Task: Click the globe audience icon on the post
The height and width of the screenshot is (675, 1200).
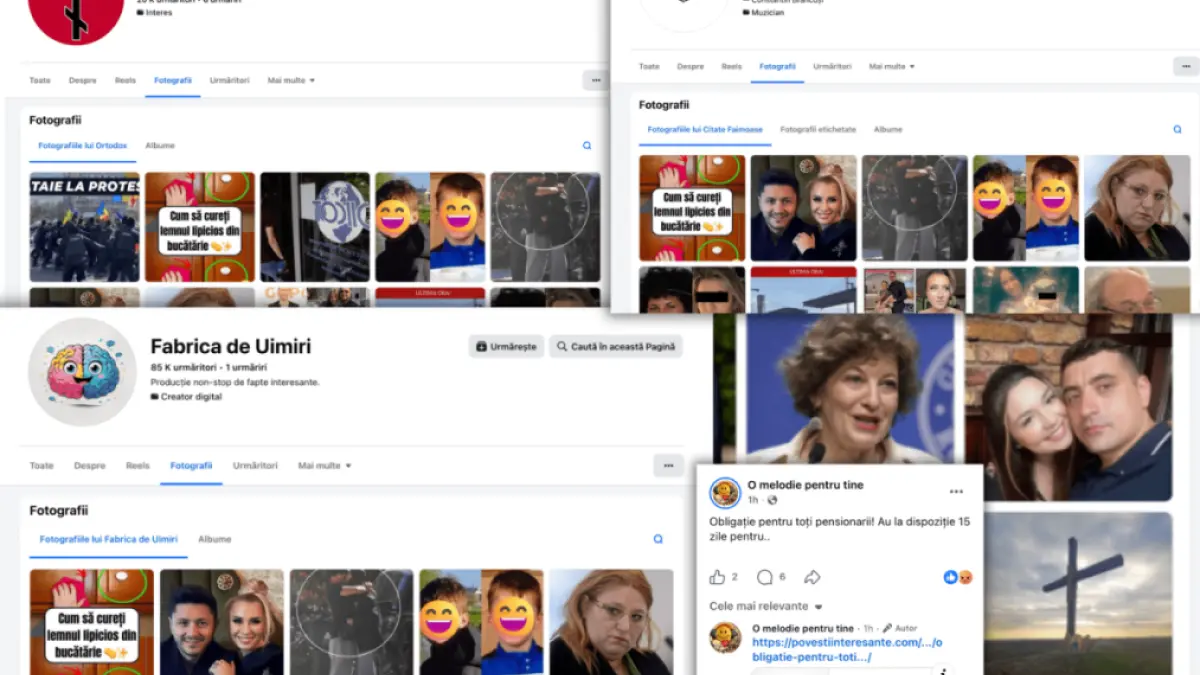Action: (x=772, y=500)
